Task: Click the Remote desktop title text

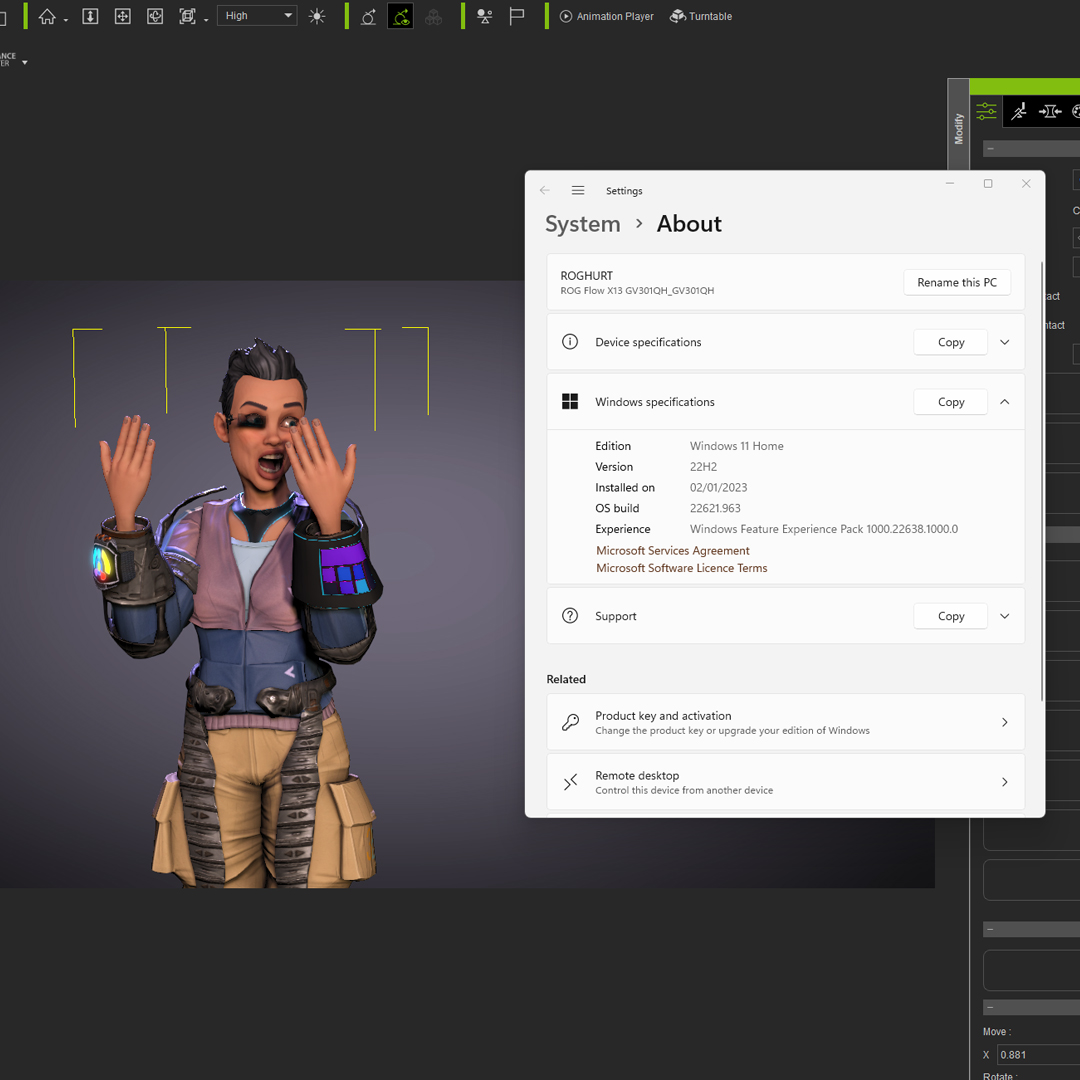Action: (637, 776)
